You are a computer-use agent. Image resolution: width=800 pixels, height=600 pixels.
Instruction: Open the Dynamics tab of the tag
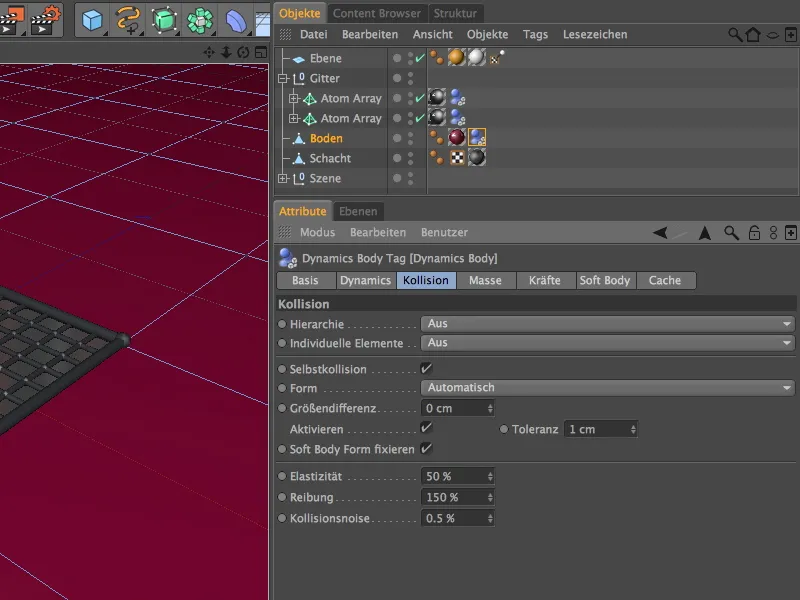366,280
